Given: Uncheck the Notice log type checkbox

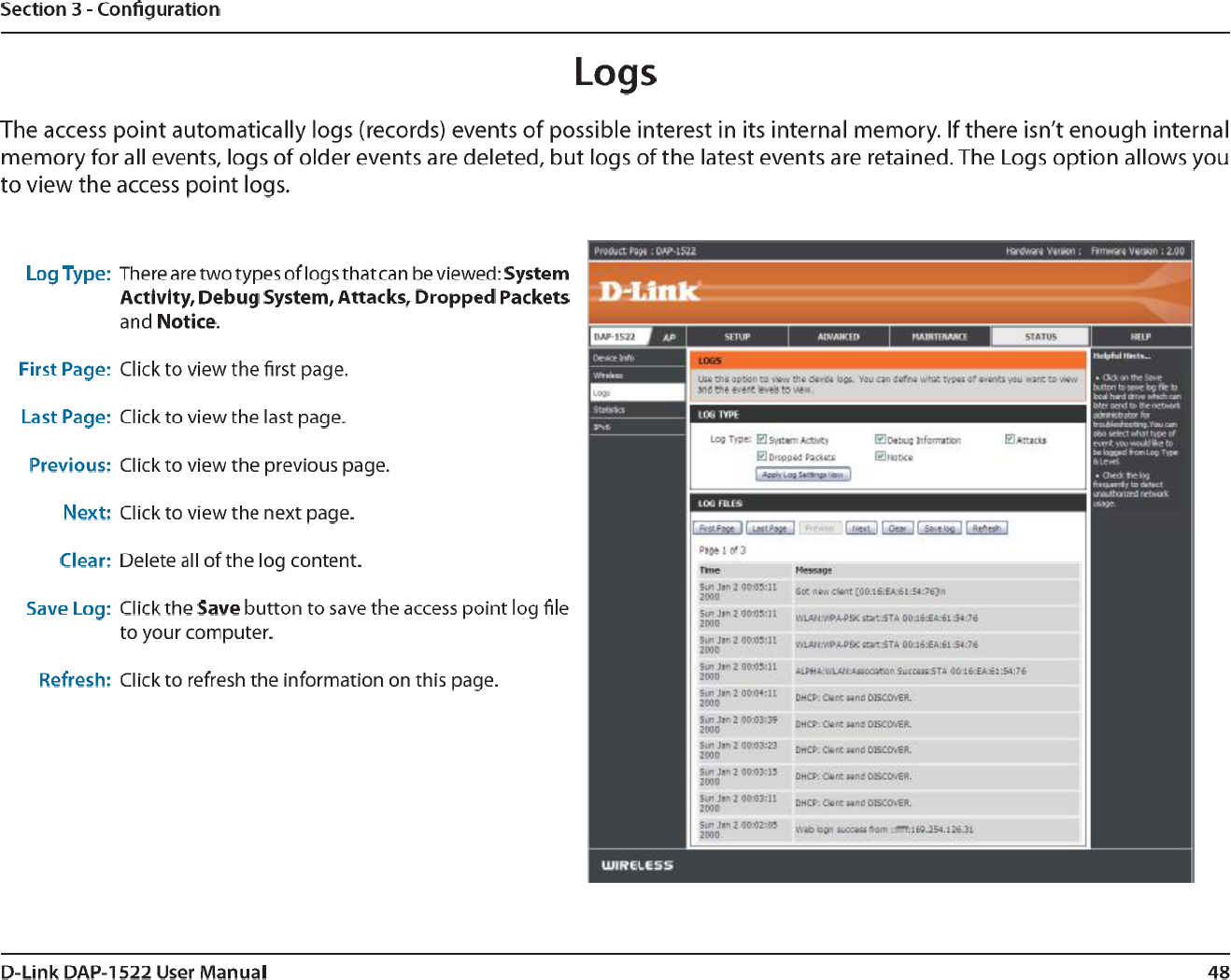Looking at the screenshot, I should (880, 456).
